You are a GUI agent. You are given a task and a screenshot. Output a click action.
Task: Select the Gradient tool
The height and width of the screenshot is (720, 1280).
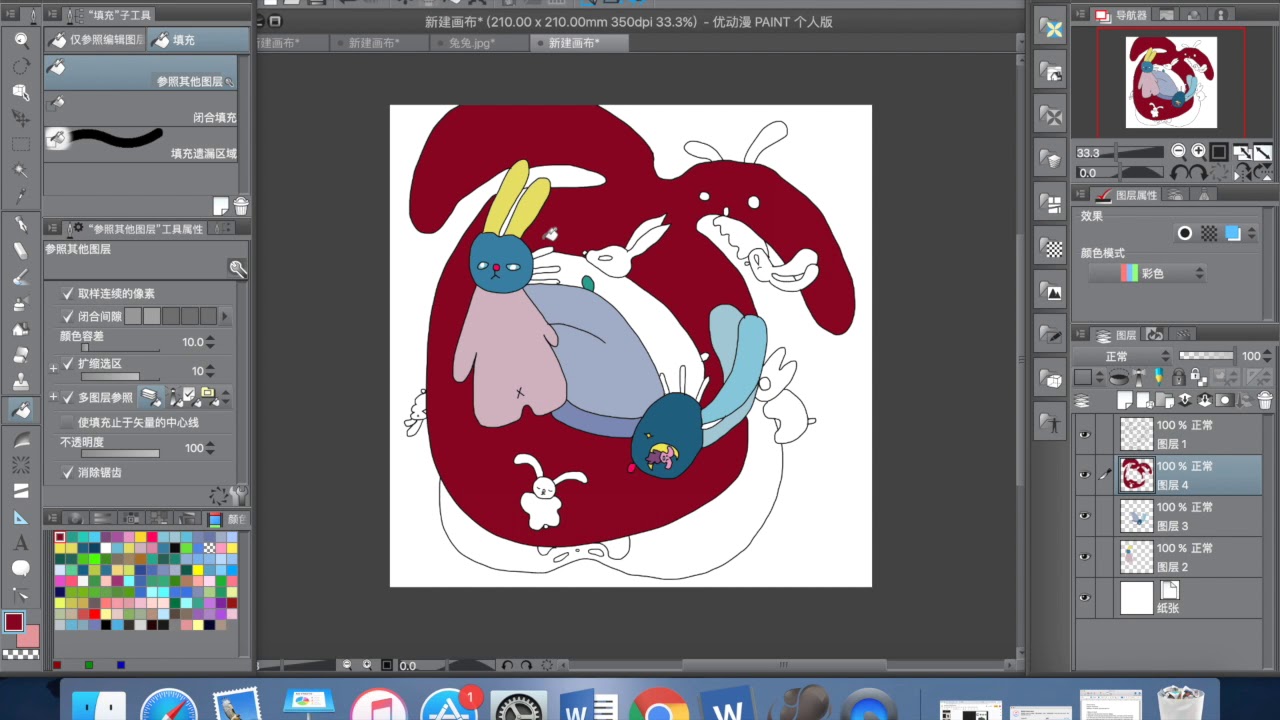point(20,438)
